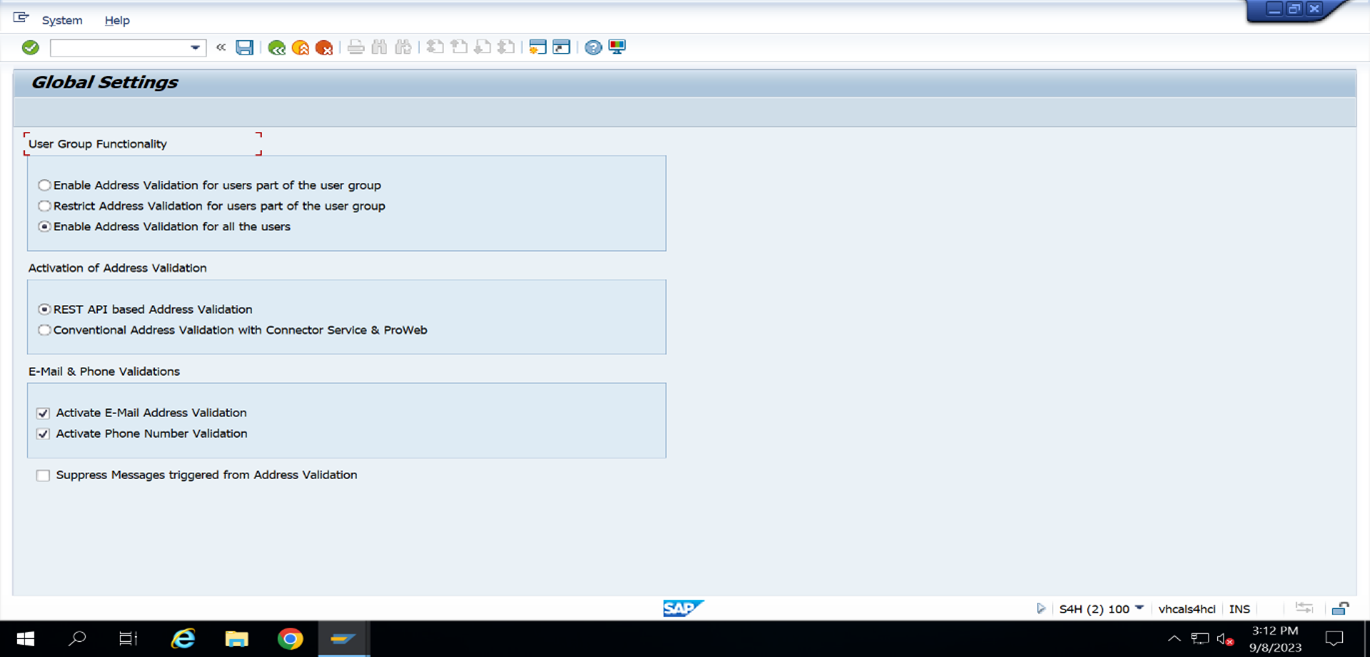Open the System menu
This screenshot has width=1370, height=657.
[x=62, y=20]
